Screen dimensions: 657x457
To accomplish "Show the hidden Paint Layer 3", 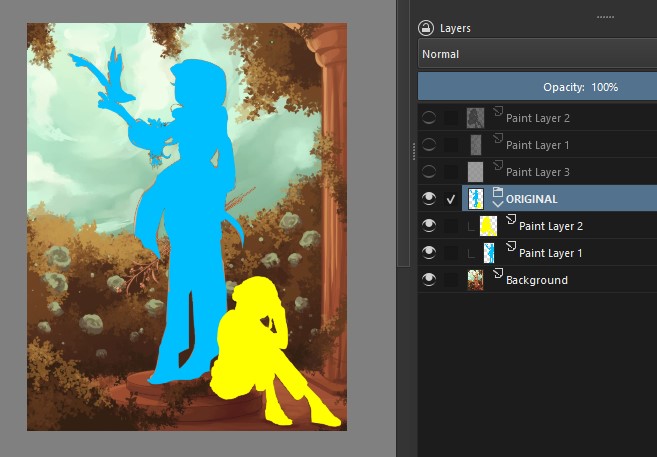I will [429, 171].
